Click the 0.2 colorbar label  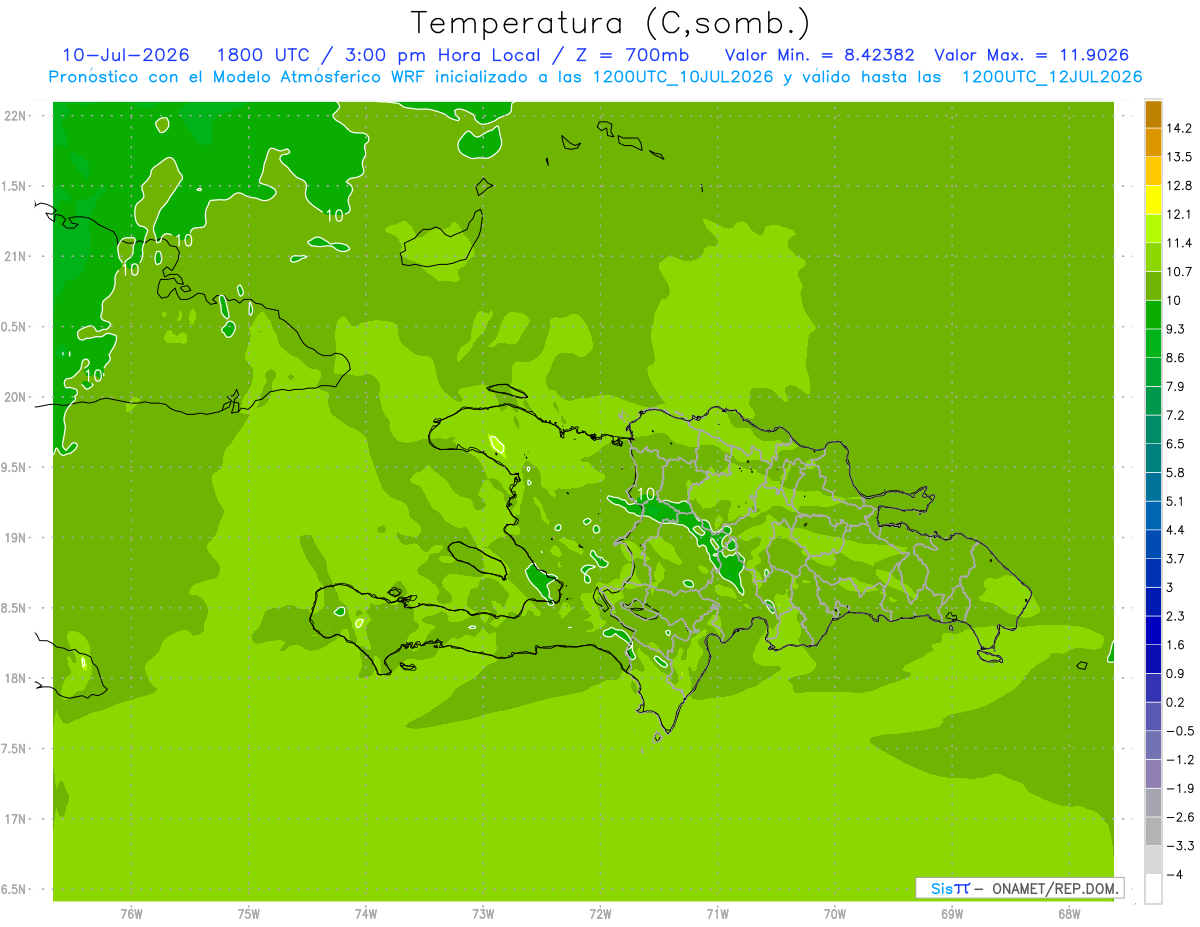pyautogui.click(x=1176, y=702)
